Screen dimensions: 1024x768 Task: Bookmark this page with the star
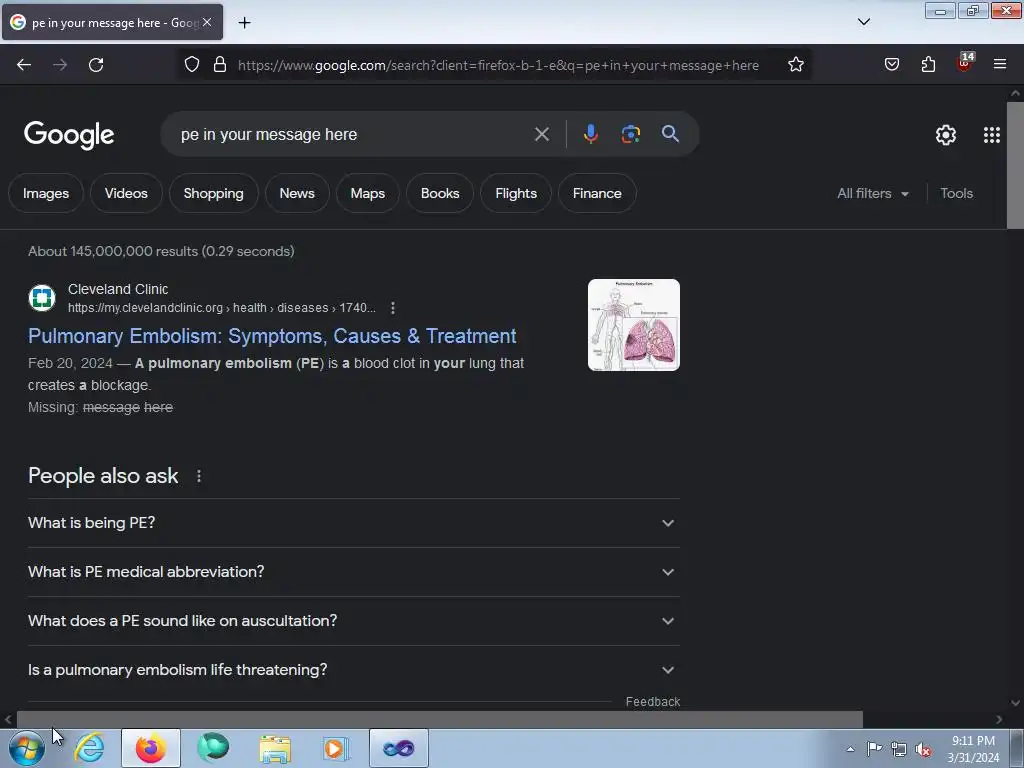click(x=795, y=65)
